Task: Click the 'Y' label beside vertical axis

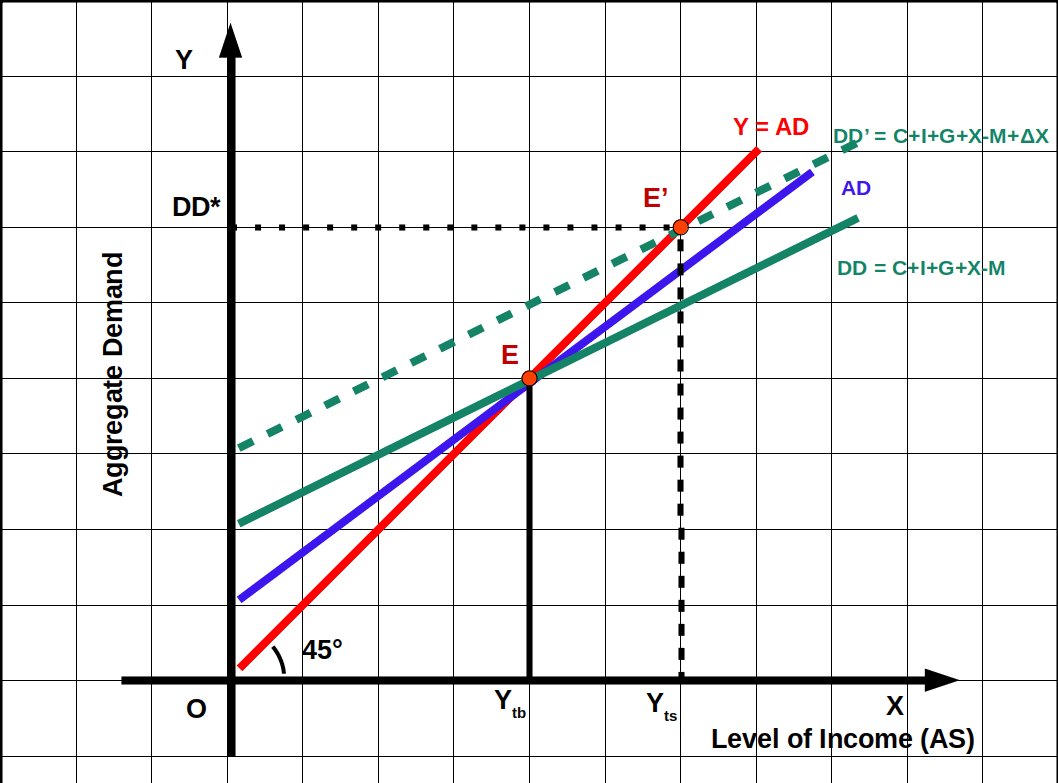Action: [x=184, y=61]
